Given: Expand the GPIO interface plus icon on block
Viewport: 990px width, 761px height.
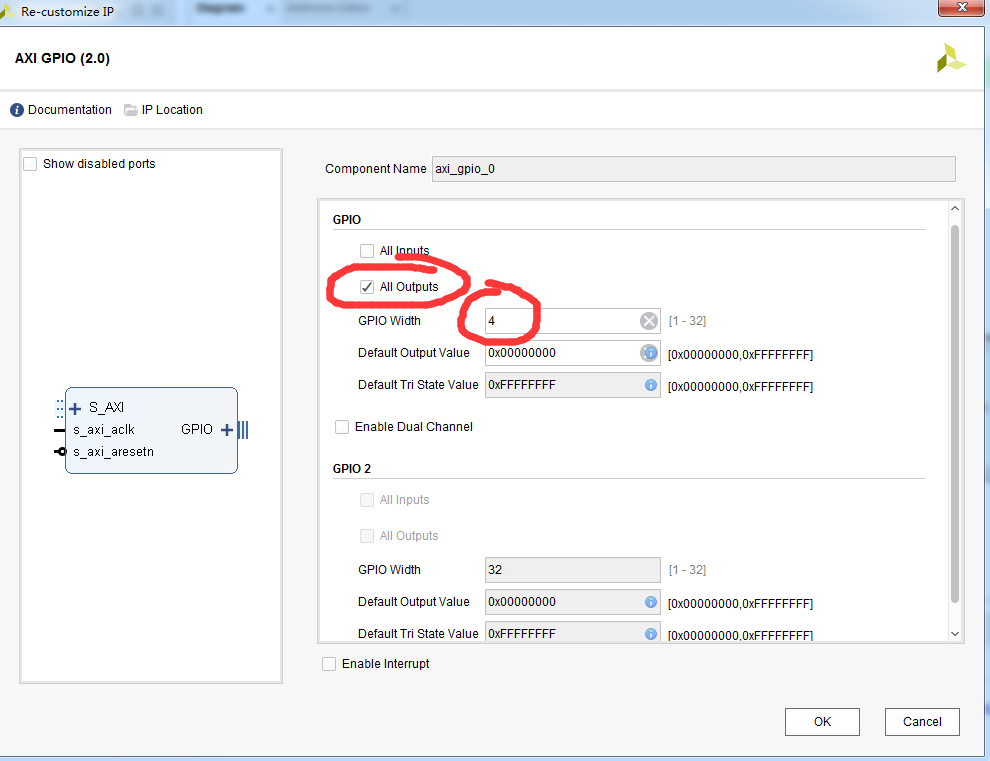Looking at the screenshot, I should [227, 430].
